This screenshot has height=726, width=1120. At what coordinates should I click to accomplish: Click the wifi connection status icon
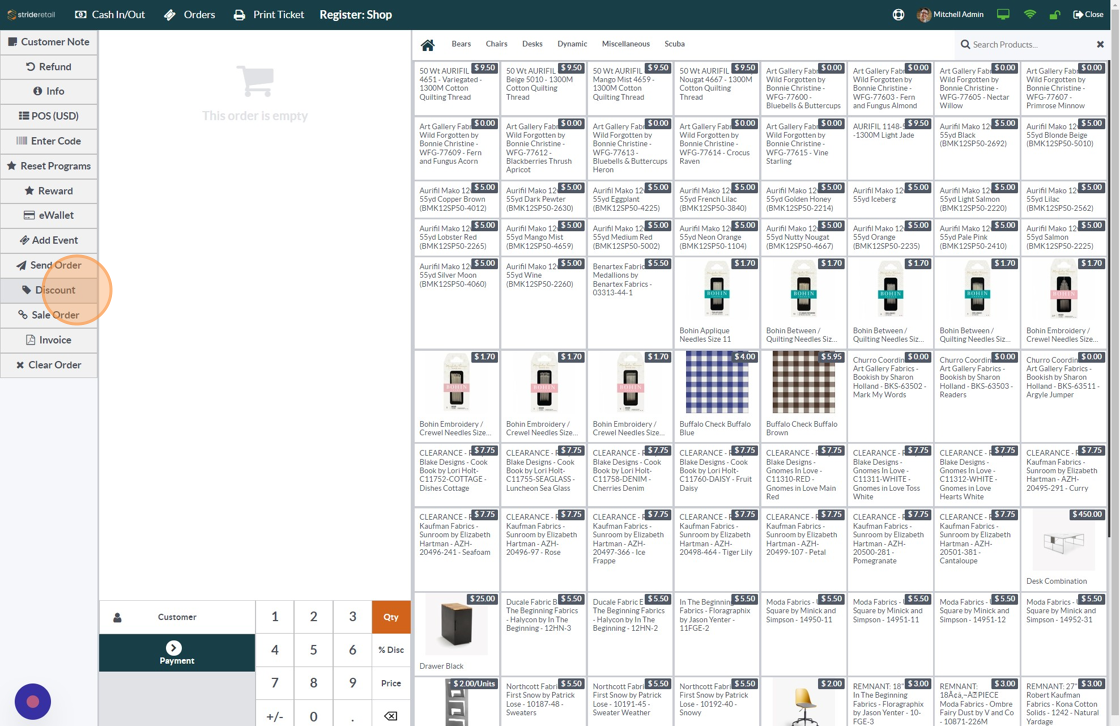1029,14
